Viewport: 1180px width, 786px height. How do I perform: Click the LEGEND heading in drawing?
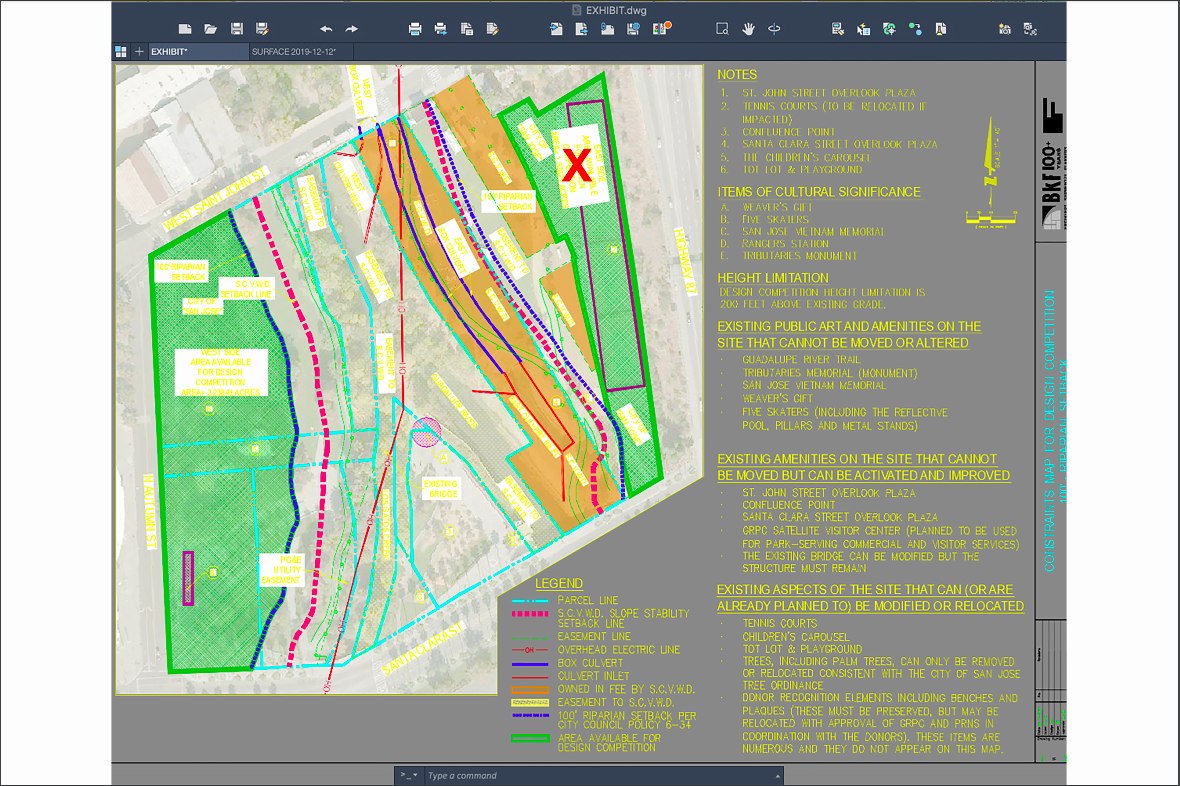tap(558, 583)
